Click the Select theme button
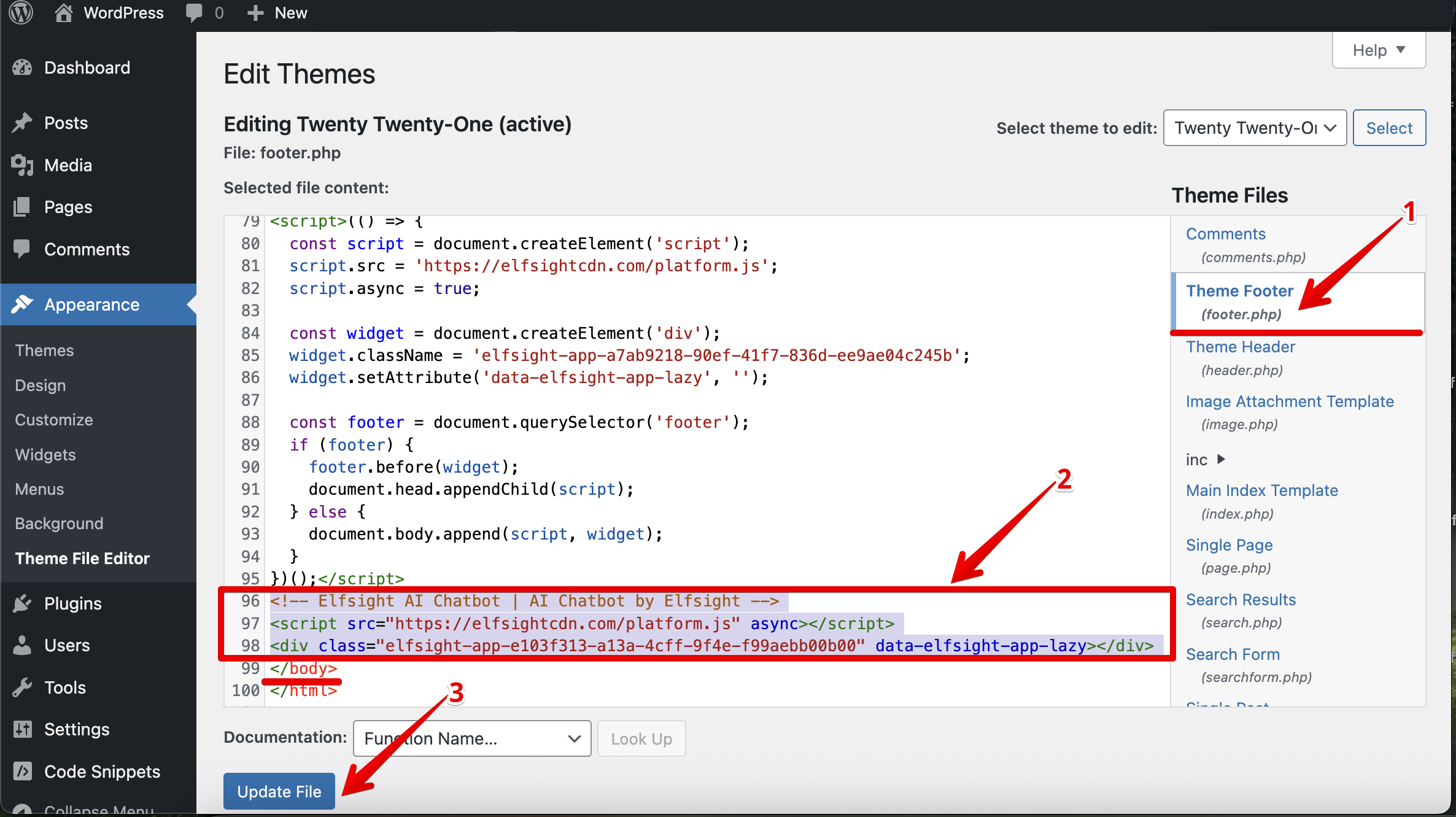This screenshot has height=817, width=1456. [1388, 128]
